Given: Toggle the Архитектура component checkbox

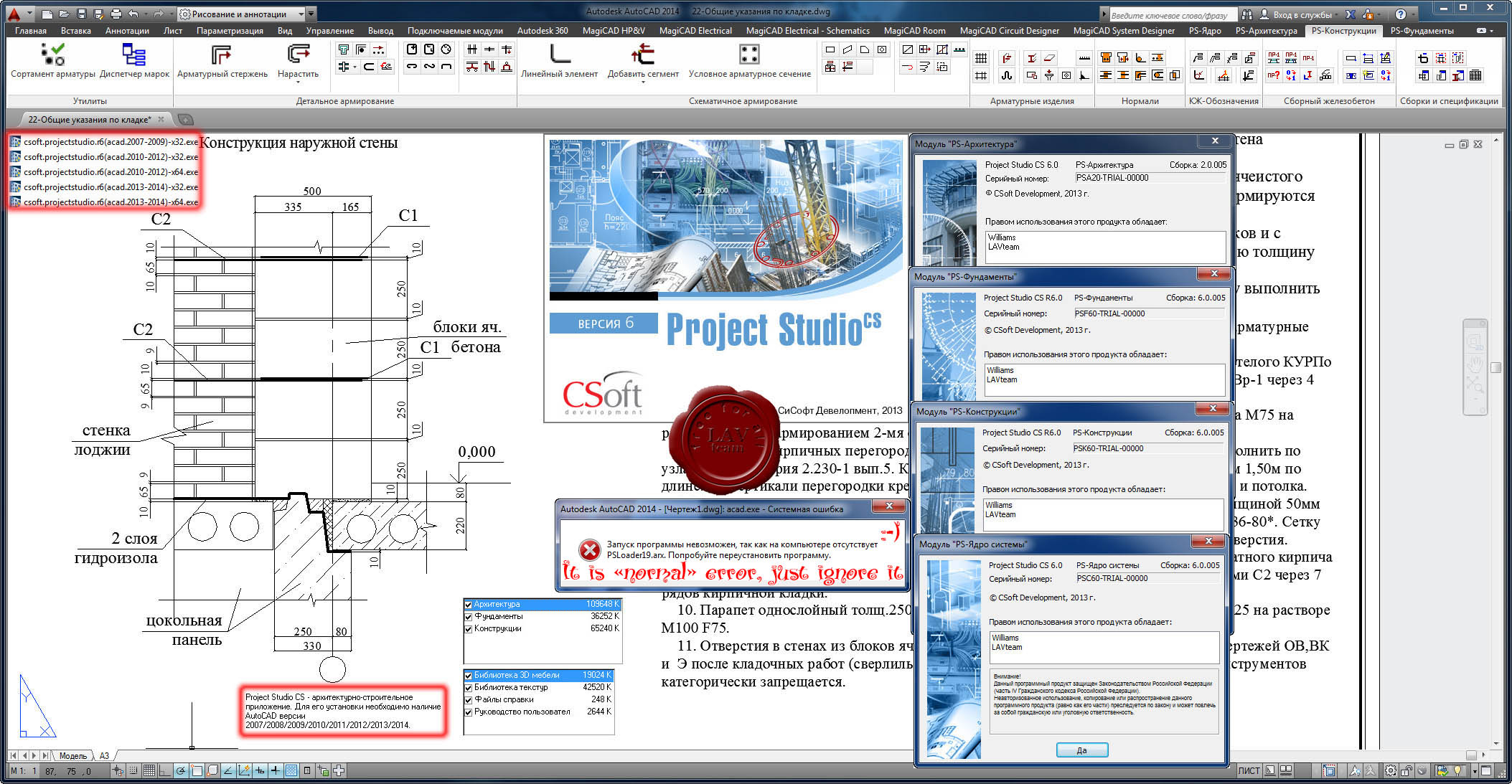Looking at the screenshot, I should click(468, 605).
